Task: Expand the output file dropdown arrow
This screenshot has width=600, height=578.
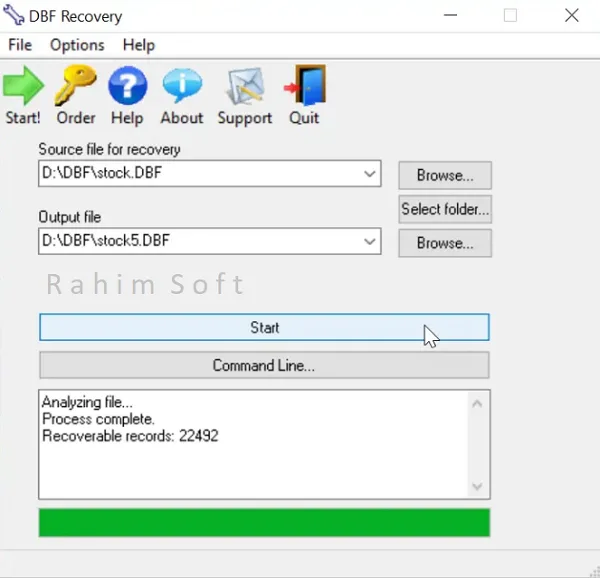Action: click(369, 241)
